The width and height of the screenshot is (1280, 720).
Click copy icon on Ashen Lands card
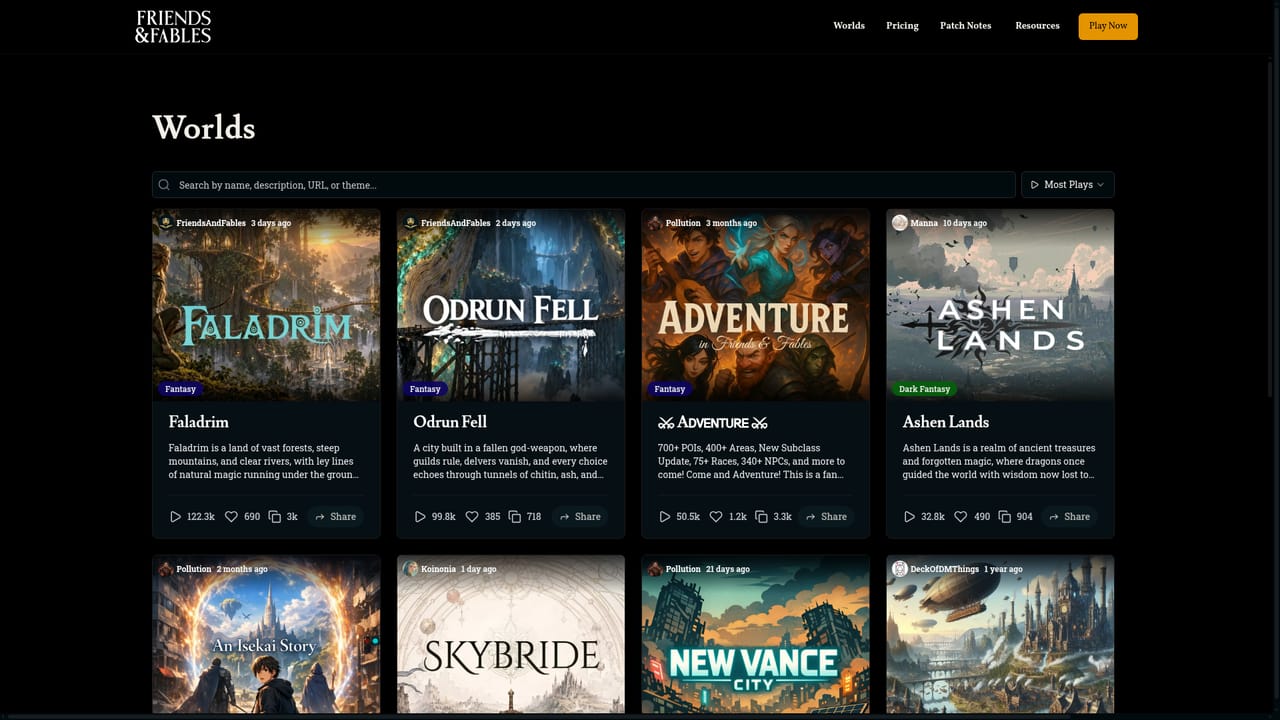coord(1004,517)
